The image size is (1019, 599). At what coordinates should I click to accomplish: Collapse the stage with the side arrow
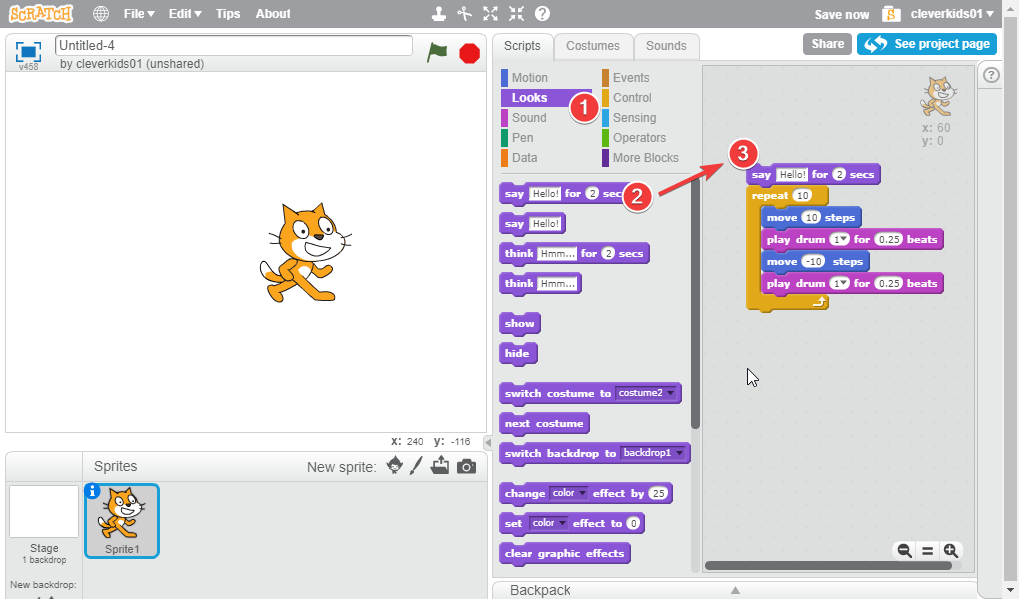[x=487, y=442]
